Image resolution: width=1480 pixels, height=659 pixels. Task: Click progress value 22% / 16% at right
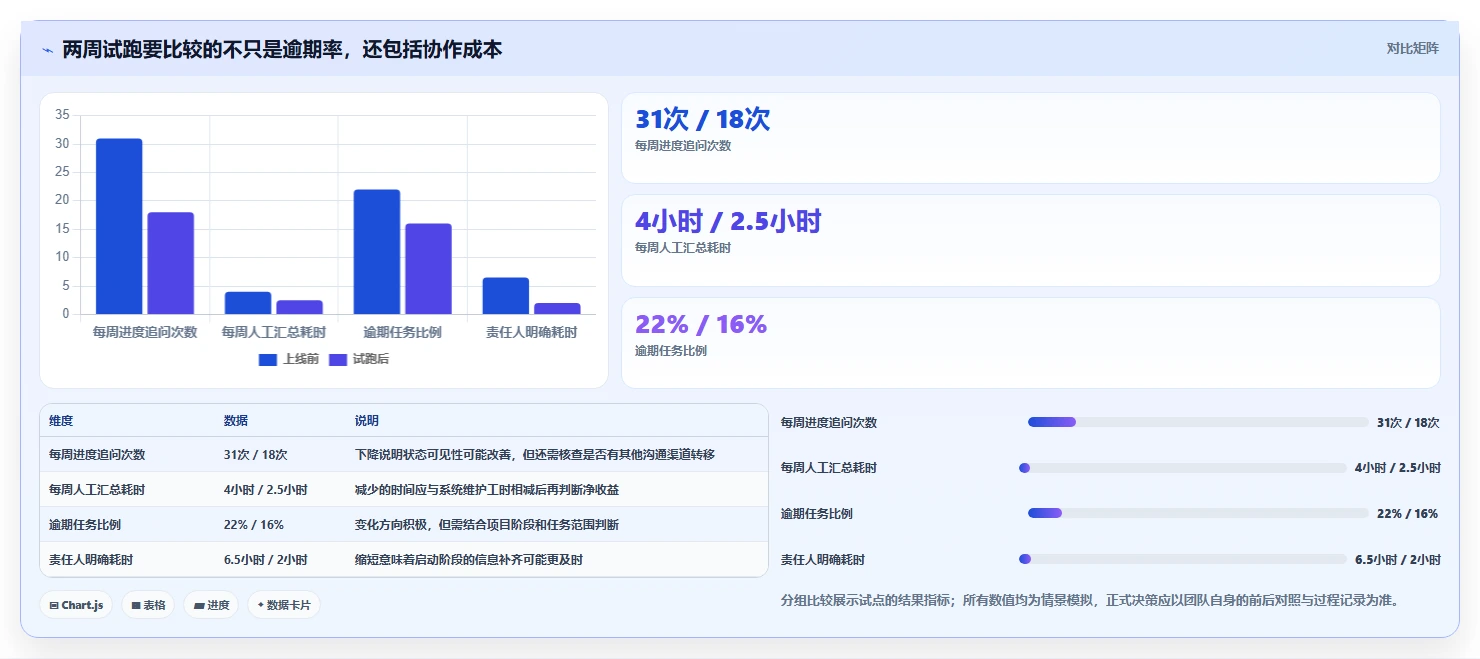point(1407,513)
